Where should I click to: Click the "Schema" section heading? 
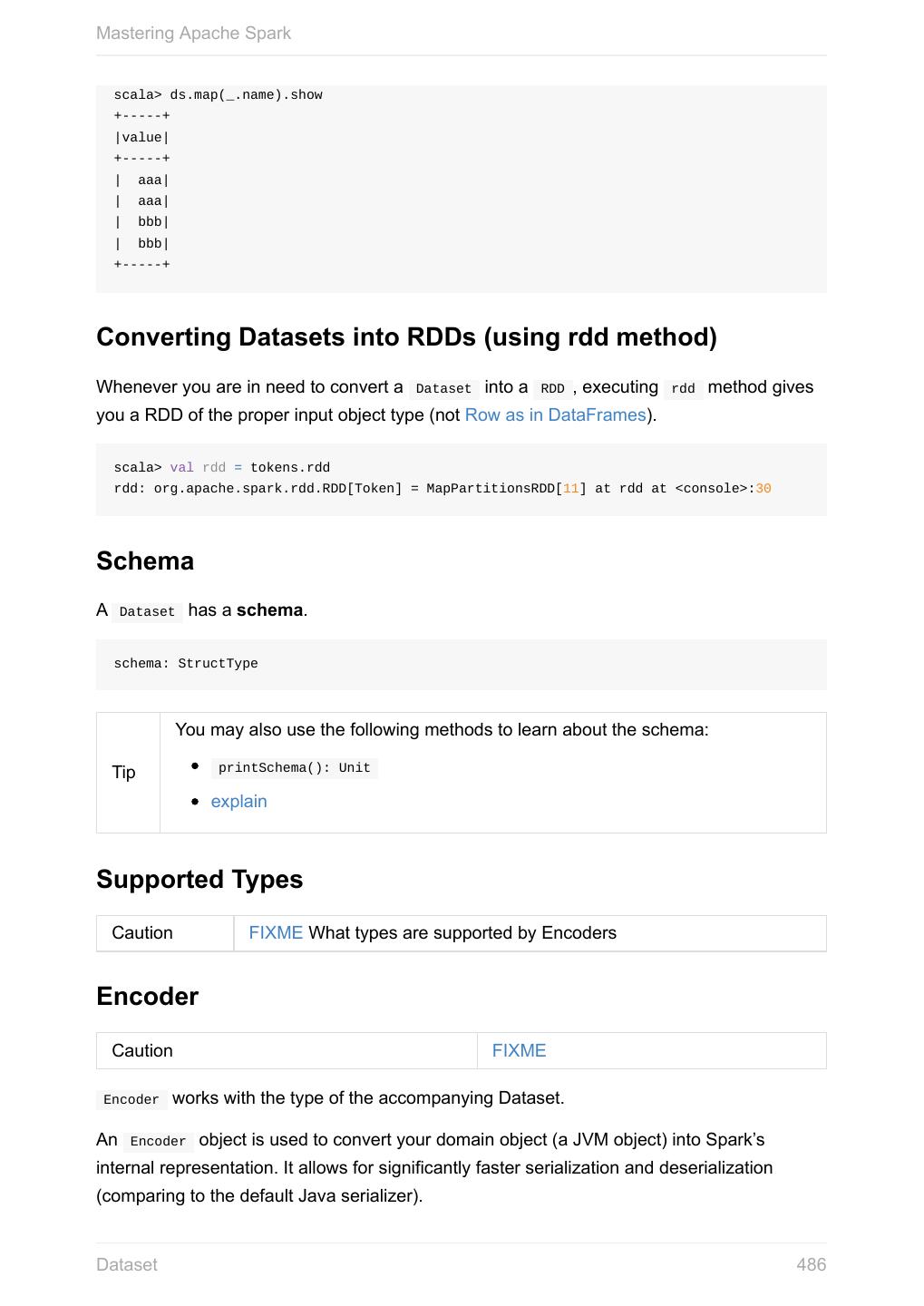pos(145,561)
